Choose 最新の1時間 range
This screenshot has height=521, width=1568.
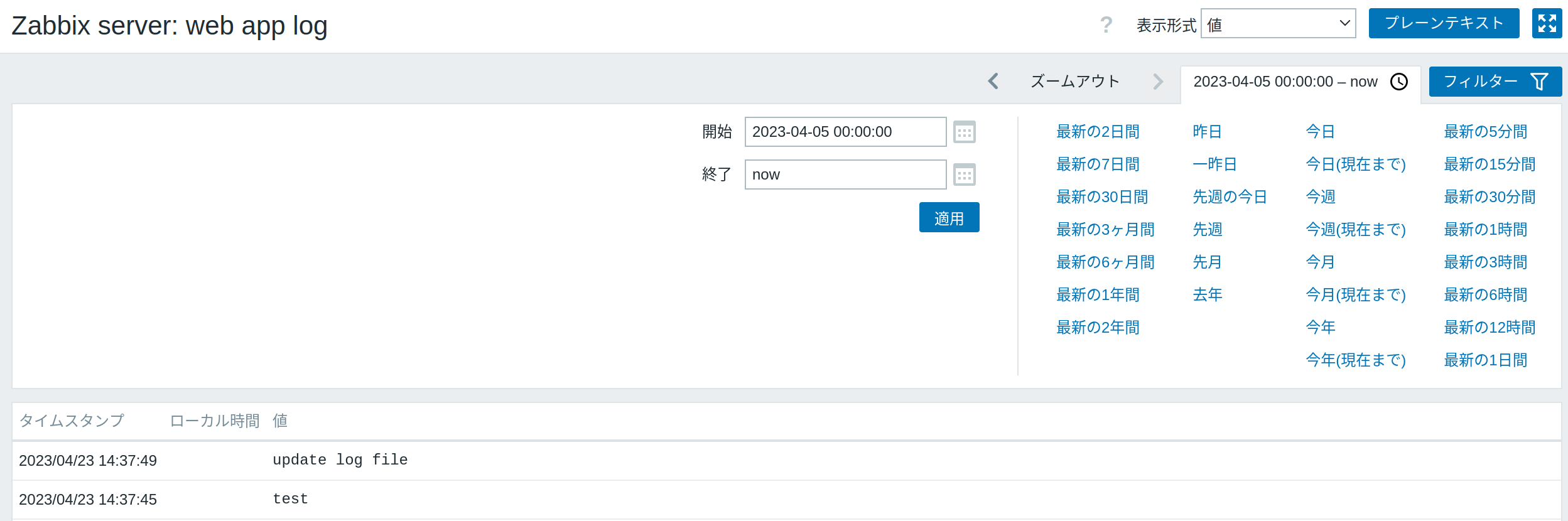(1485, 230)
